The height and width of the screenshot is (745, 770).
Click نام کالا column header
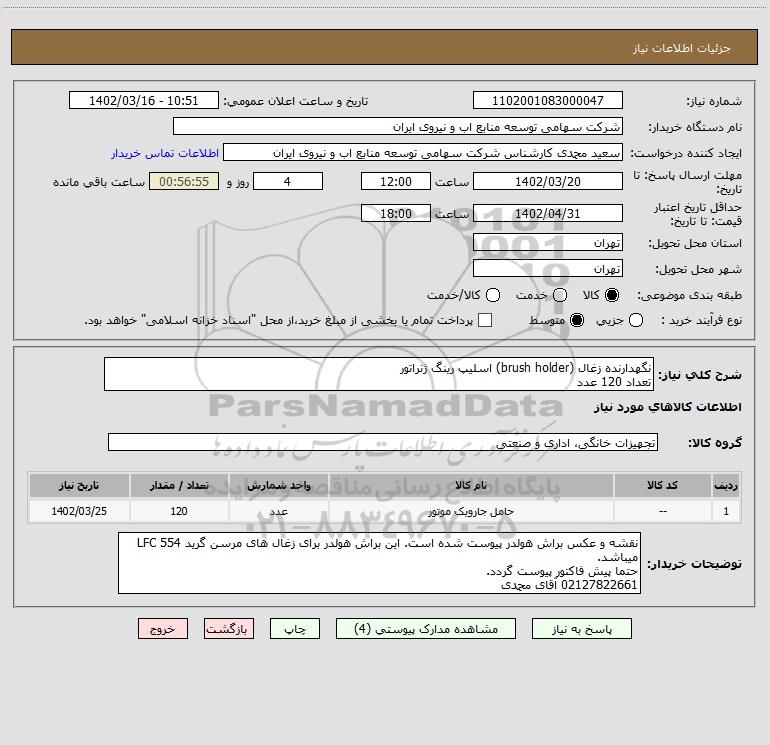pos(470,485)
